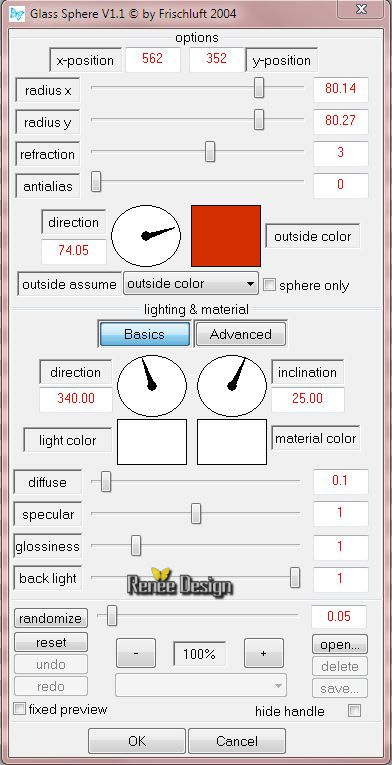Image resolution: width=392 pixels, height=765 pixels.
Task: Switch to the Advanced tab
Action: [240, 334]
